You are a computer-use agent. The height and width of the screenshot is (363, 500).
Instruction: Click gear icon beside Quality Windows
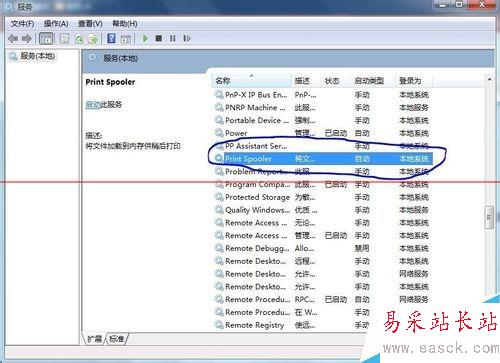(x=219, y=210)
